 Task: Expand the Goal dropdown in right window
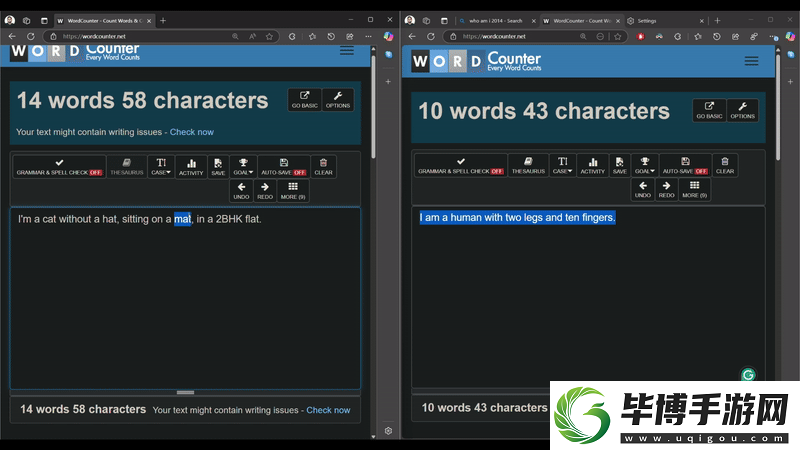tap(645, 166)
